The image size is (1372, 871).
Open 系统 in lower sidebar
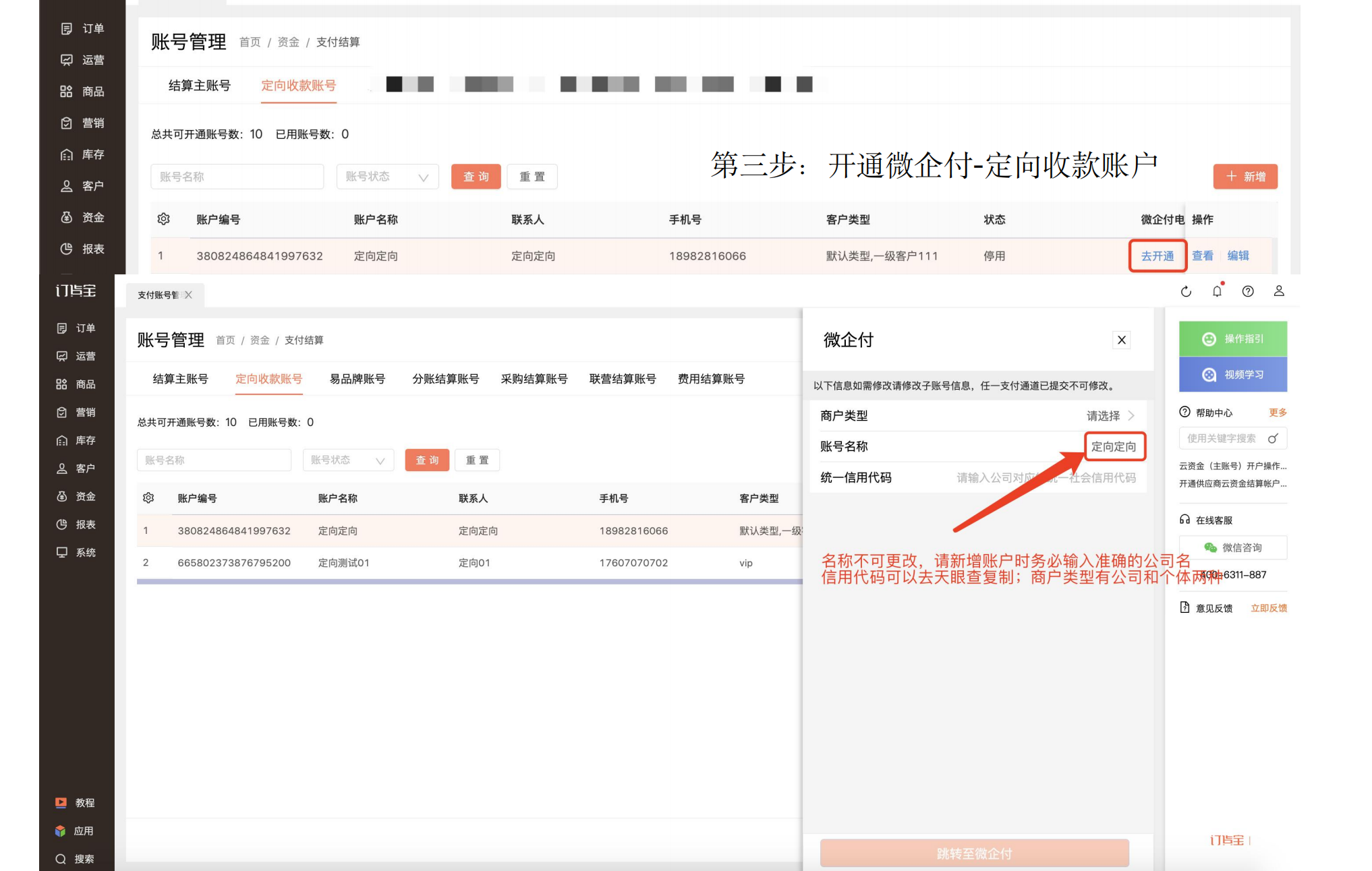pos(76,552)
